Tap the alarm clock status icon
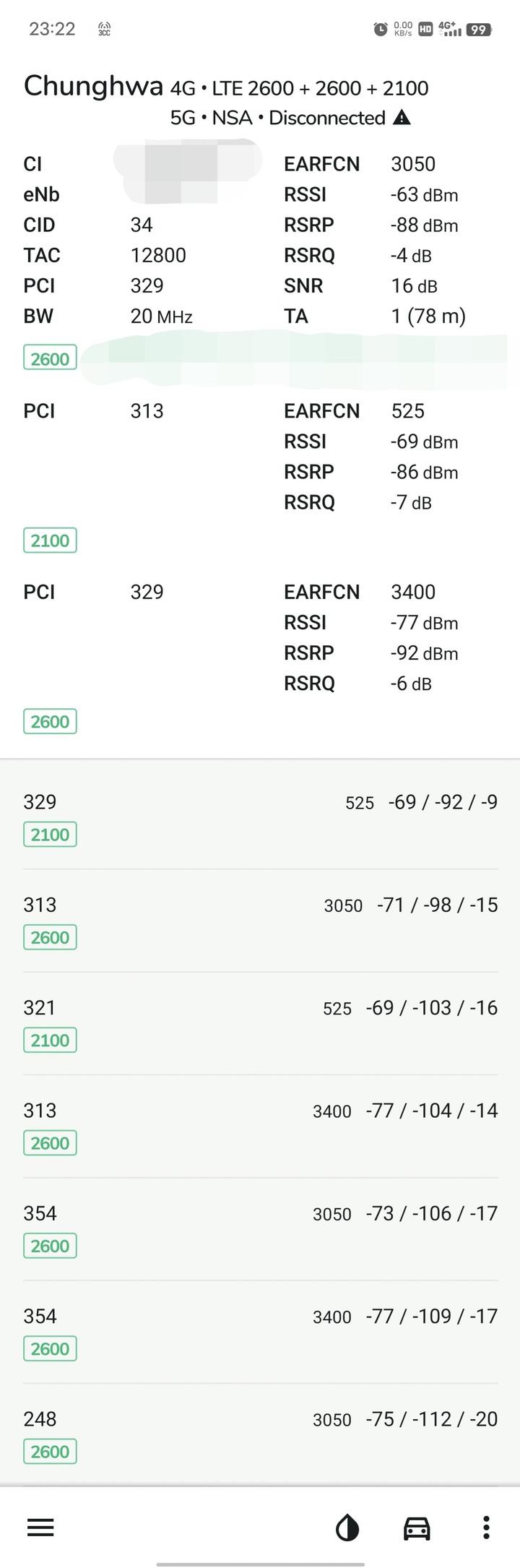Viewport: 520px width, 1568px height. pos(381,30)
